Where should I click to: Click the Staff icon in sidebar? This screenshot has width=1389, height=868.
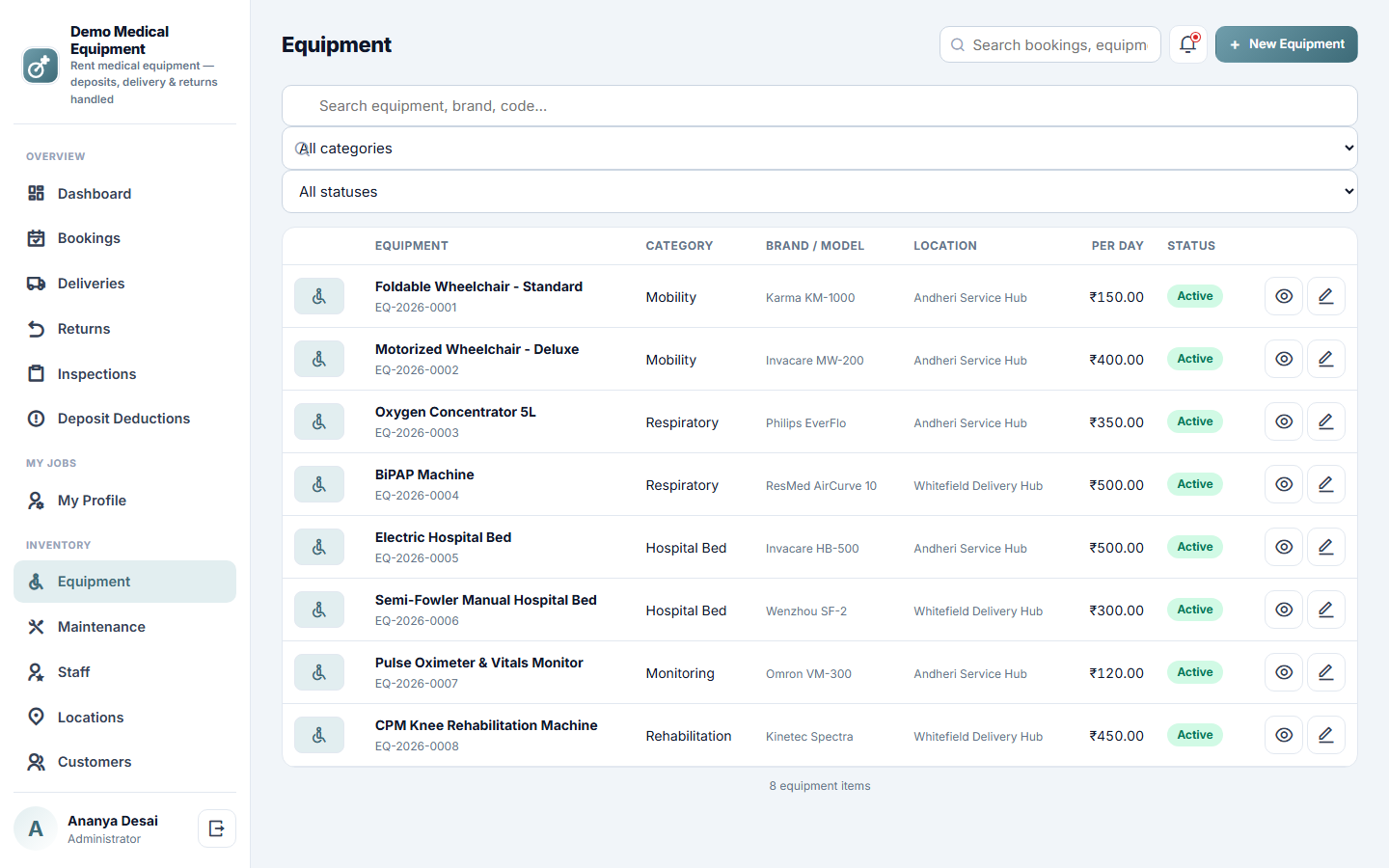(x=36, y=672)
